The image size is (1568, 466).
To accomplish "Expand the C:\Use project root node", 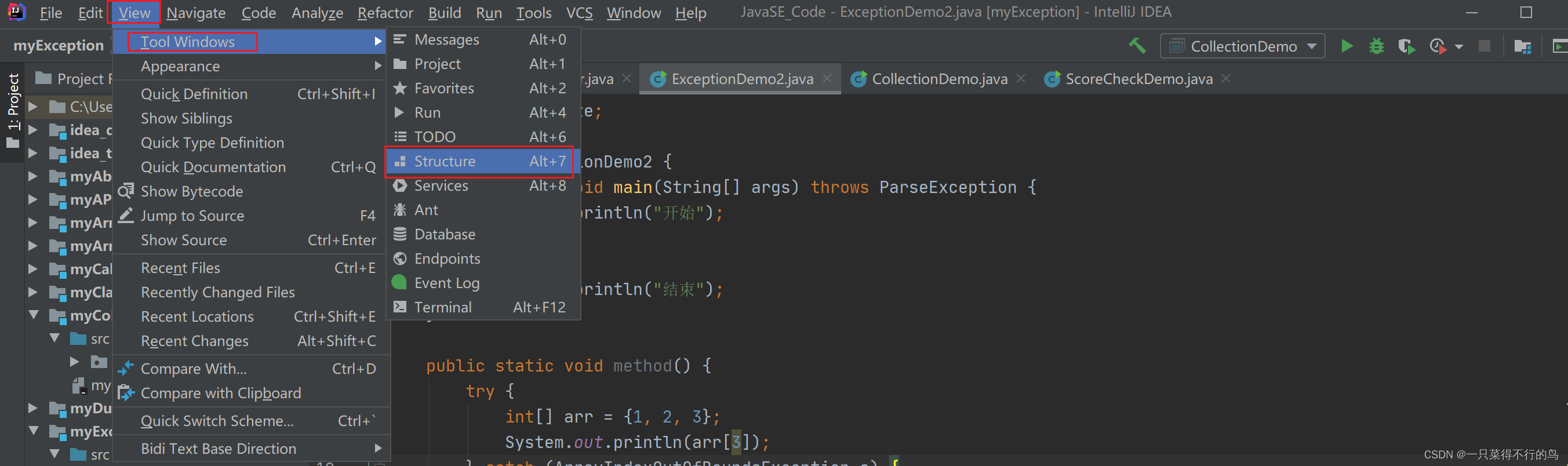I will click(34, 107).
